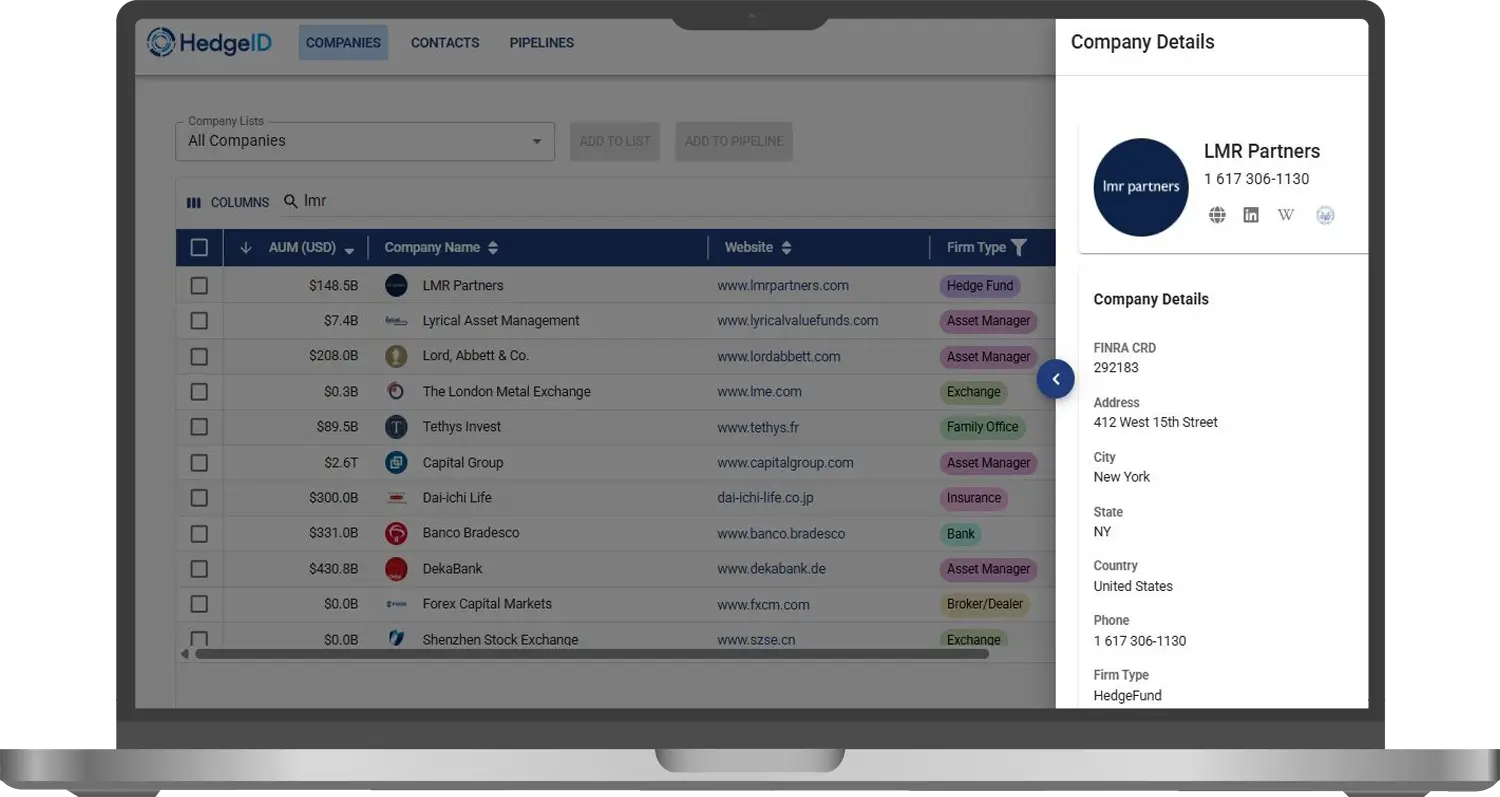1500x797 pixels.
Task: Open the SEC seal icon in company card
Action: click(x=1325, y=215)
